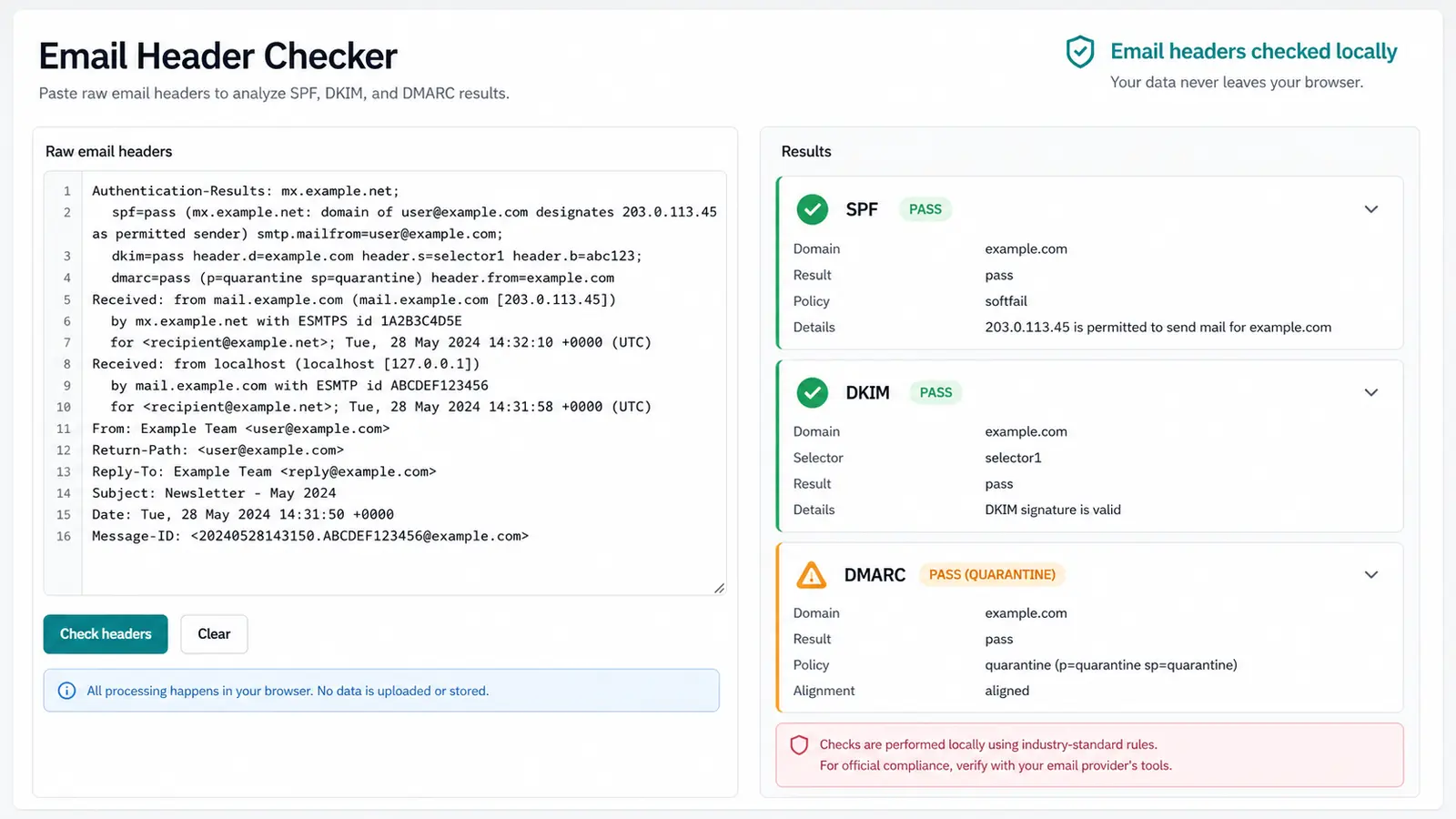Click the Email Header Checker title

(217, 56)
